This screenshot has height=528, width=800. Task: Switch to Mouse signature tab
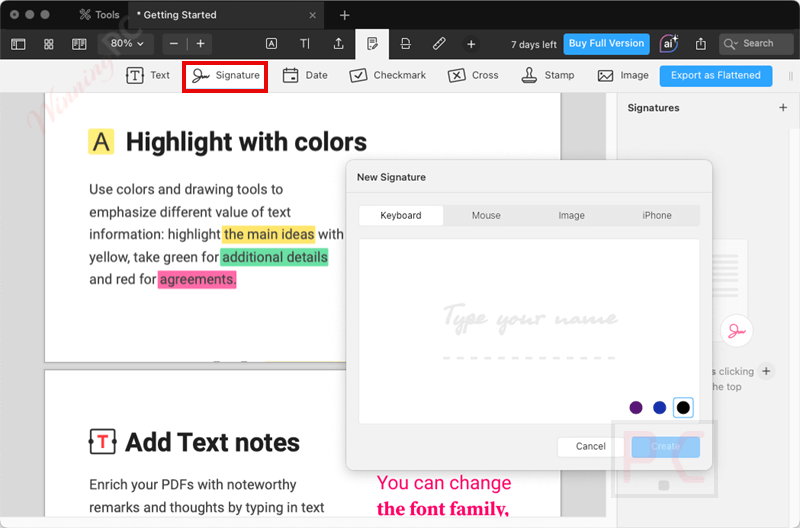click(486, 215)
